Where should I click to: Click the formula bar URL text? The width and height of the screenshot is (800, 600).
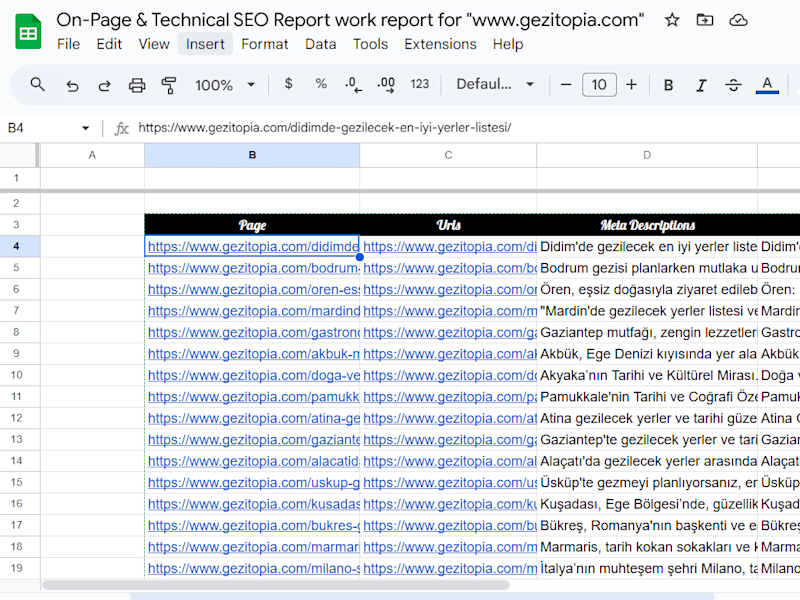pos(325,128)
